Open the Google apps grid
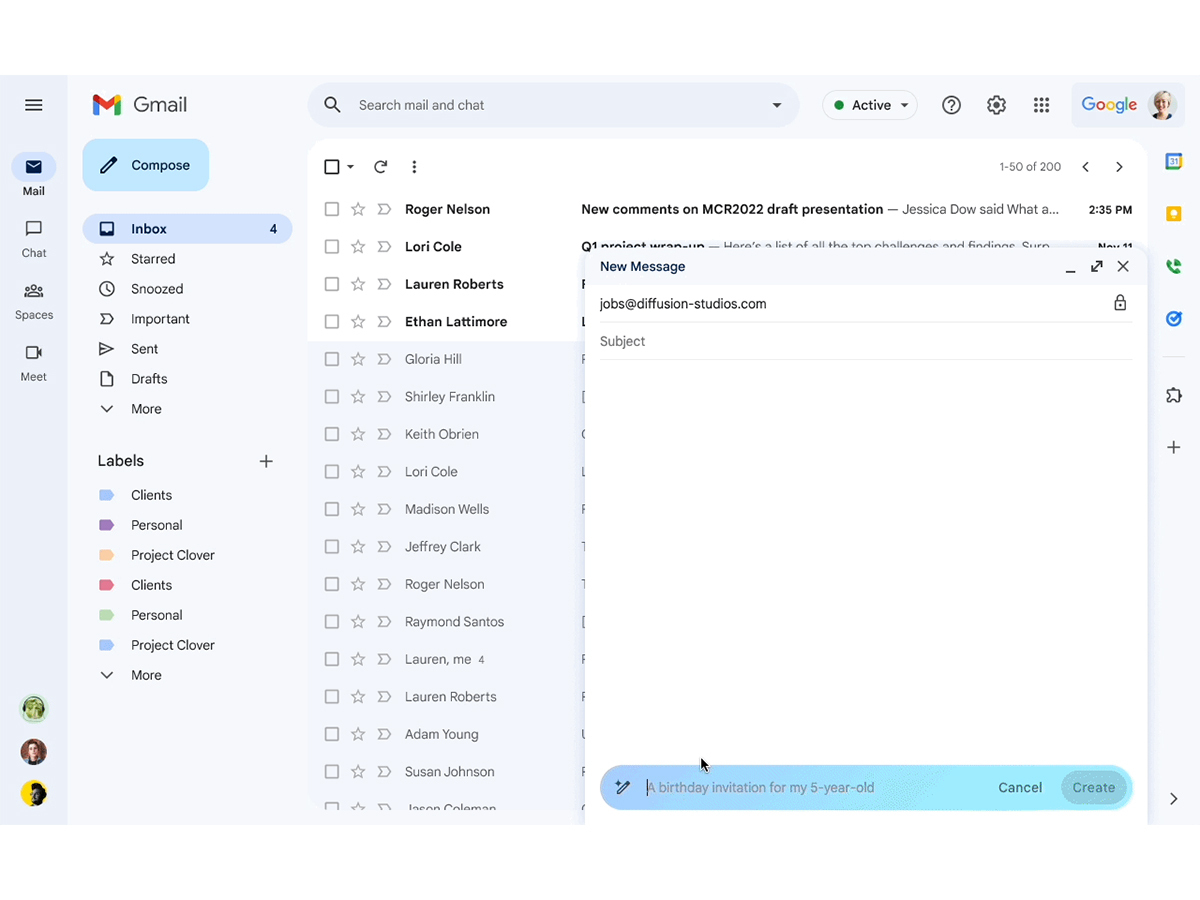1200x900 pixels. (x=1041, y=105)
